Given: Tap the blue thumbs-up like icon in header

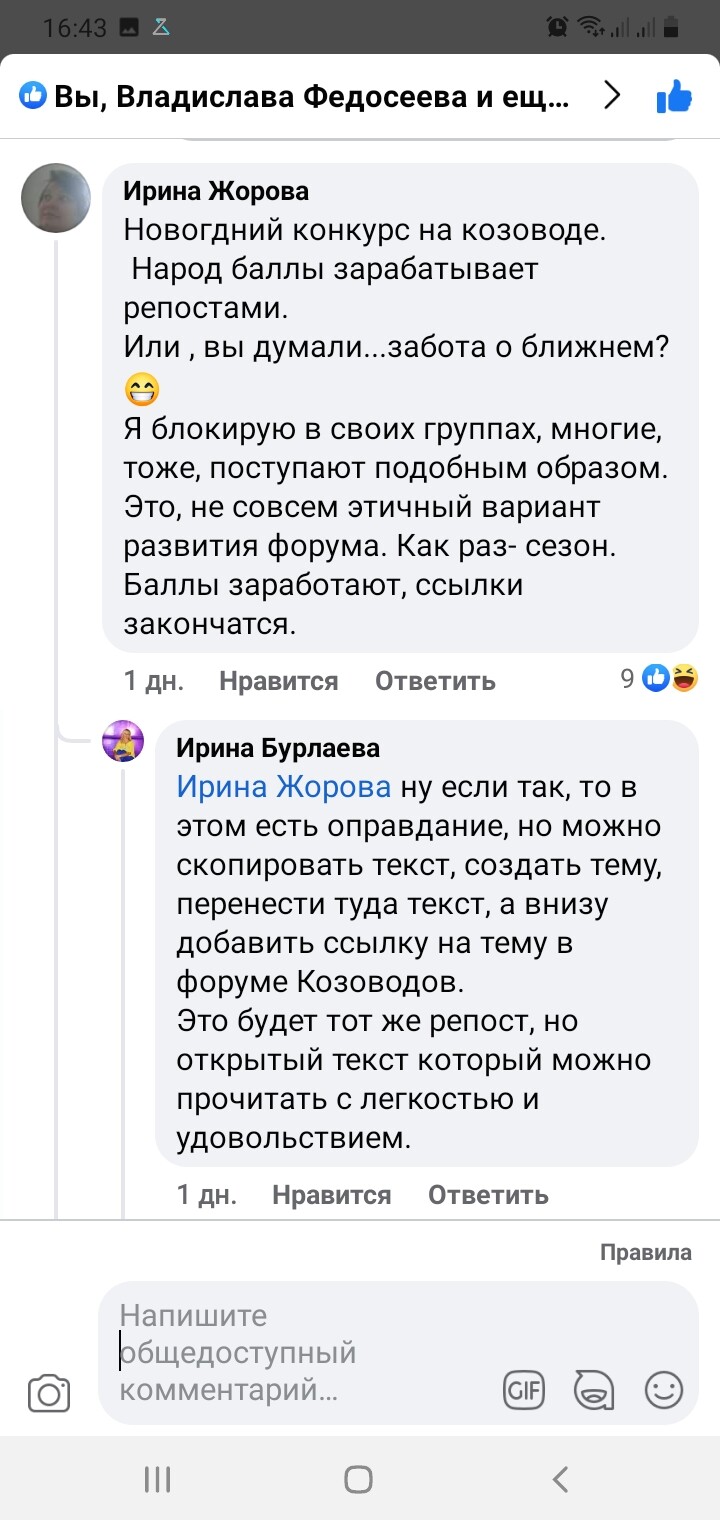Looking at the screenshot, I should 674,97.
